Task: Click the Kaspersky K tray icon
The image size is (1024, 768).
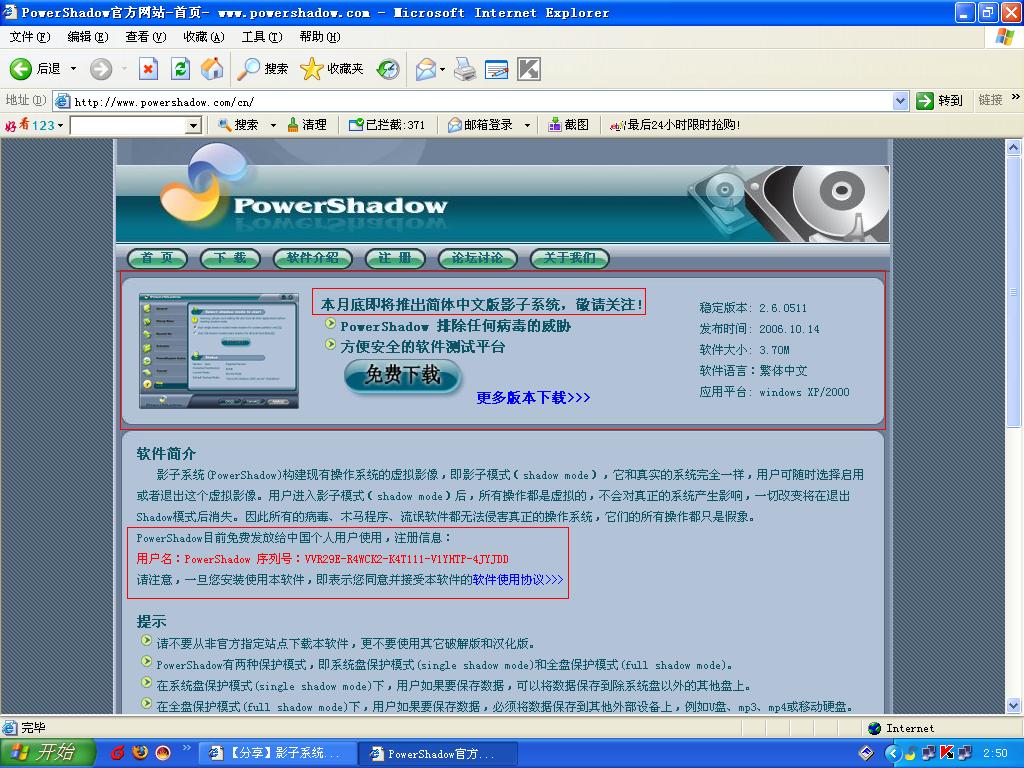Action: (948, 753)
